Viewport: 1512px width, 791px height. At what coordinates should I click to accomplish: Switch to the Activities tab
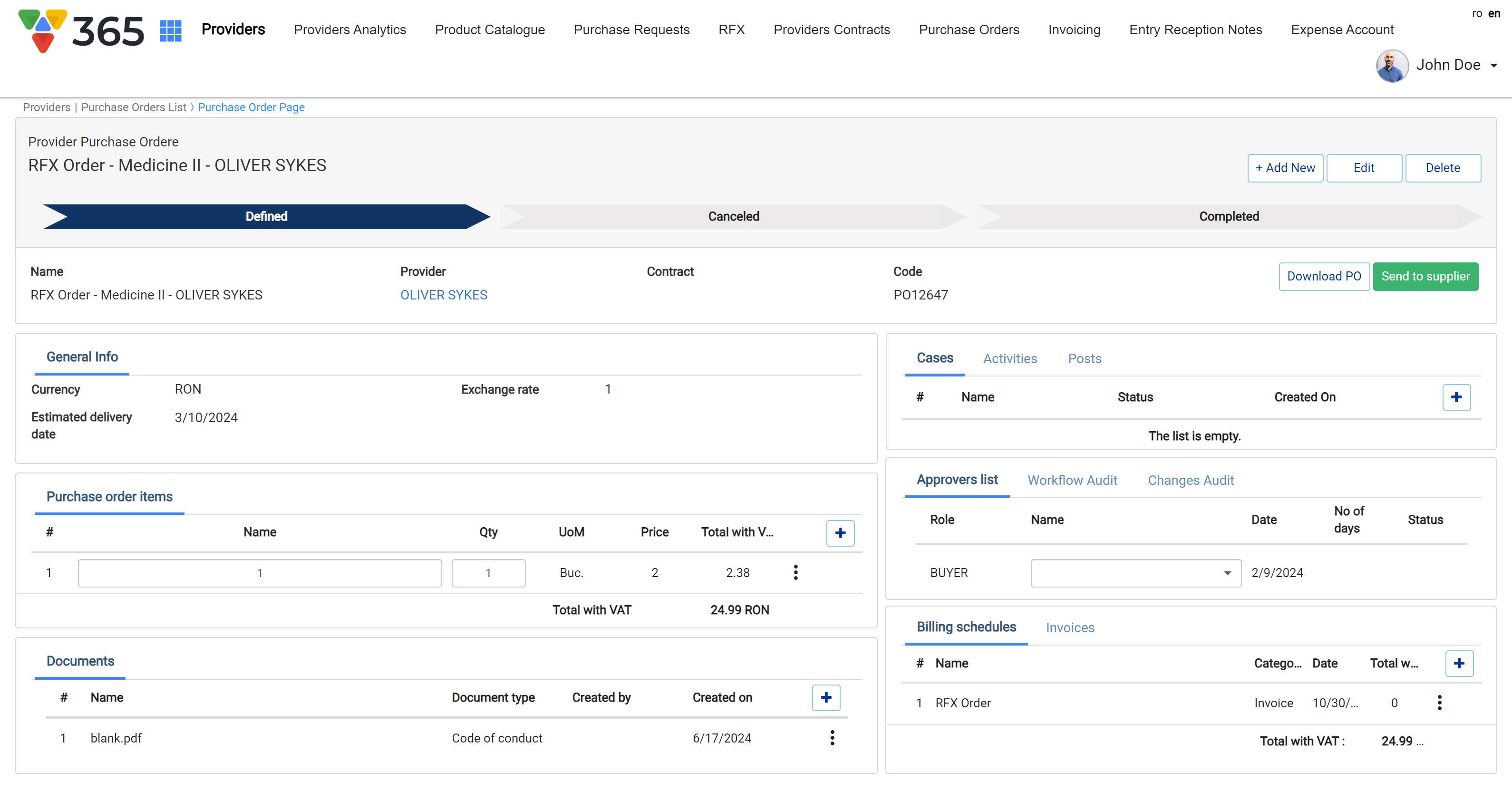coord(1009,358)
